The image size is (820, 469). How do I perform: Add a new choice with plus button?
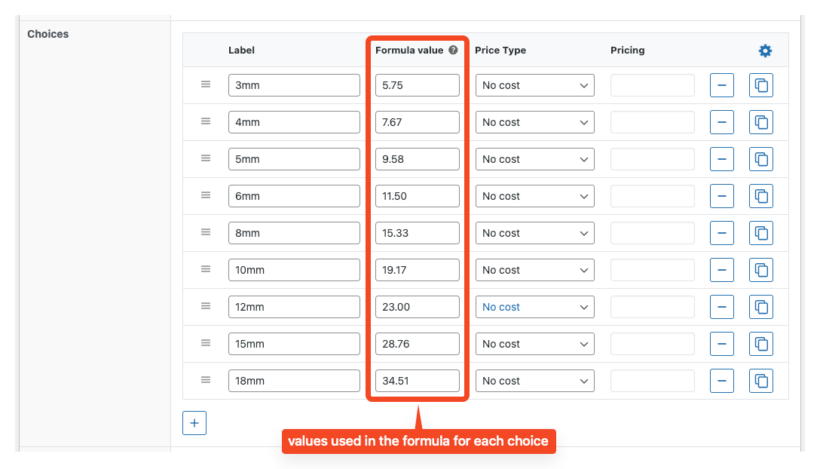pos(194,423)
